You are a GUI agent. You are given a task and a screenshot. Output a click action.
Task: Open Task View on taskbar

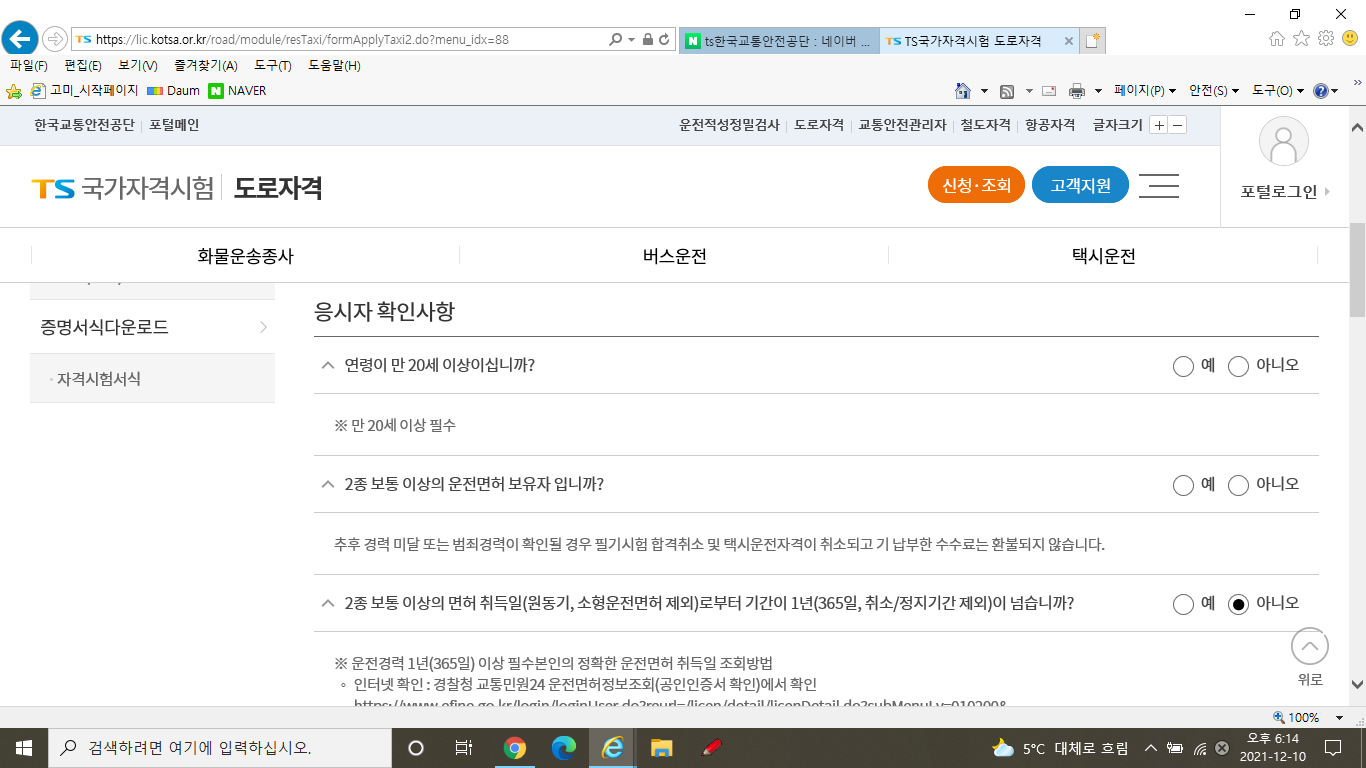[463, 747]
